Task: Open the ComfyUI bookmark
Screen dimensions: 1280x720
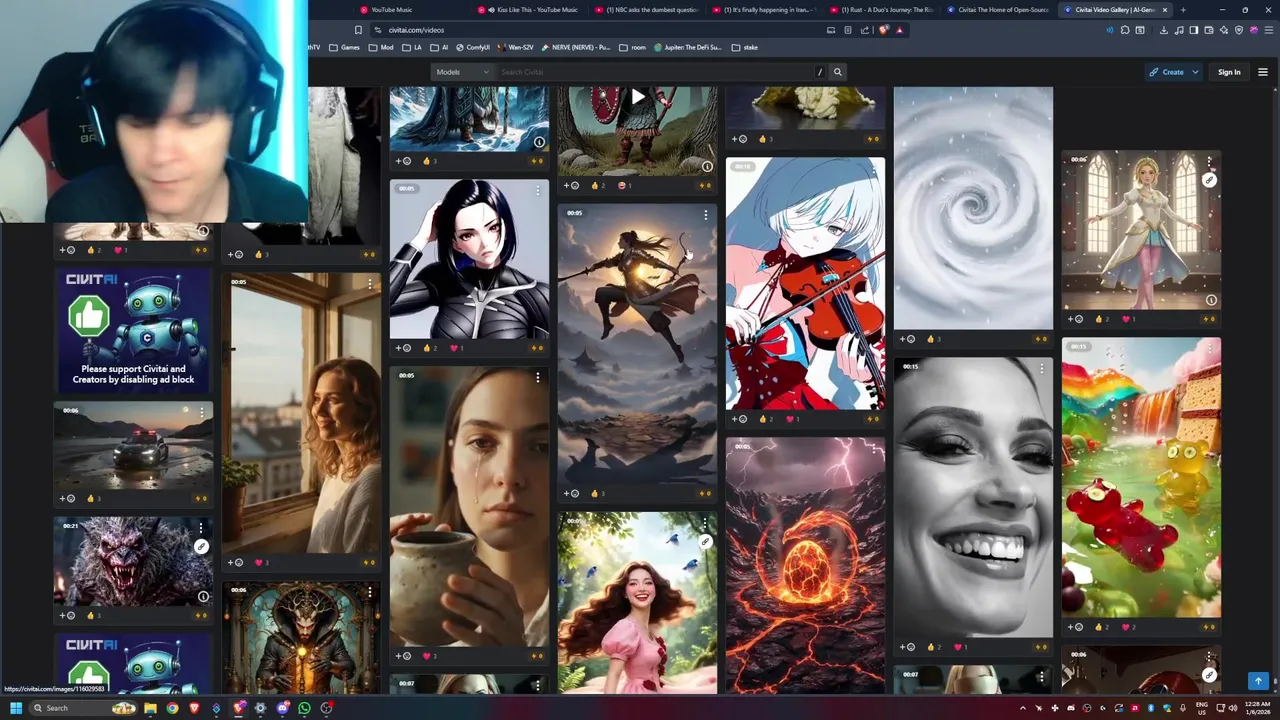Action: pos(473,47)
